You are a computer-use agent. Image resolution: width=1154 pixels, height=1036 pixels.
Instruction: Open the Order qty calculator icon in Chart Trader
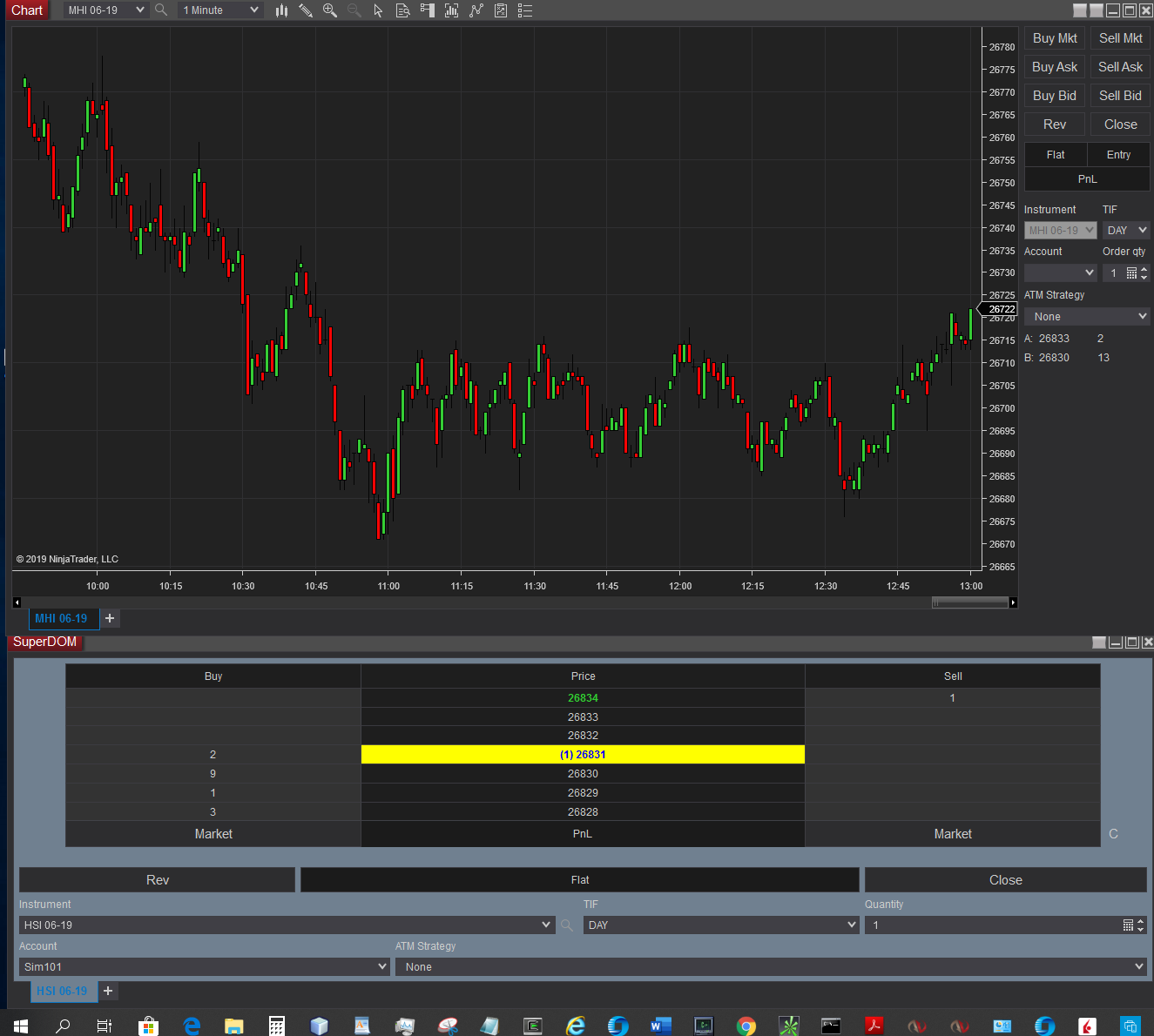[x=1131, y=273]
